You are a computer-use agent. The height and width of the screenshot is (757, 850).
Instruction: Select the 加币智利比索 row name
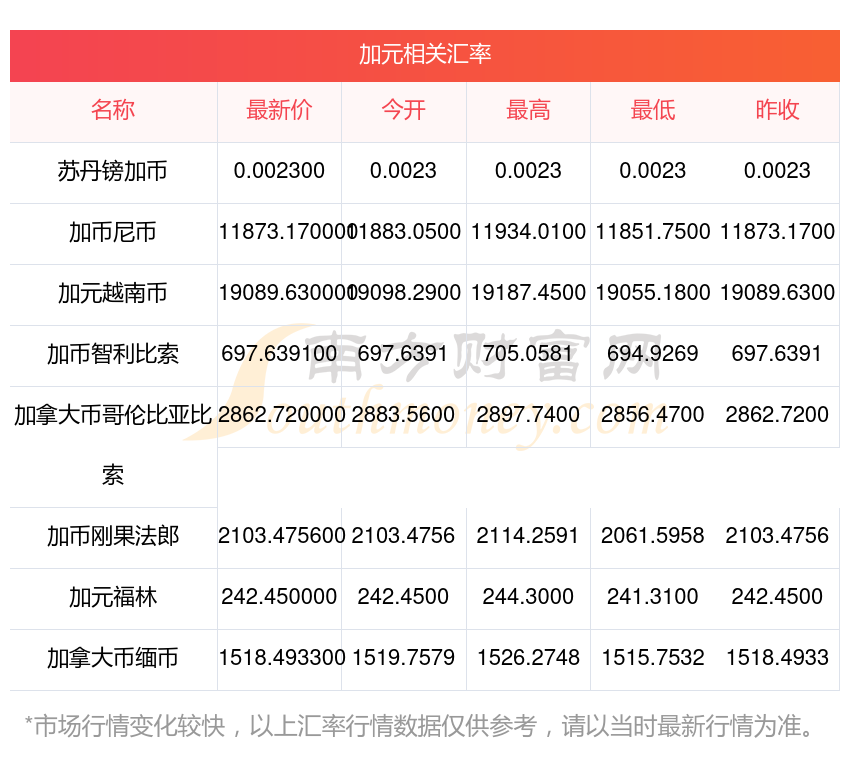click(113, 354)
